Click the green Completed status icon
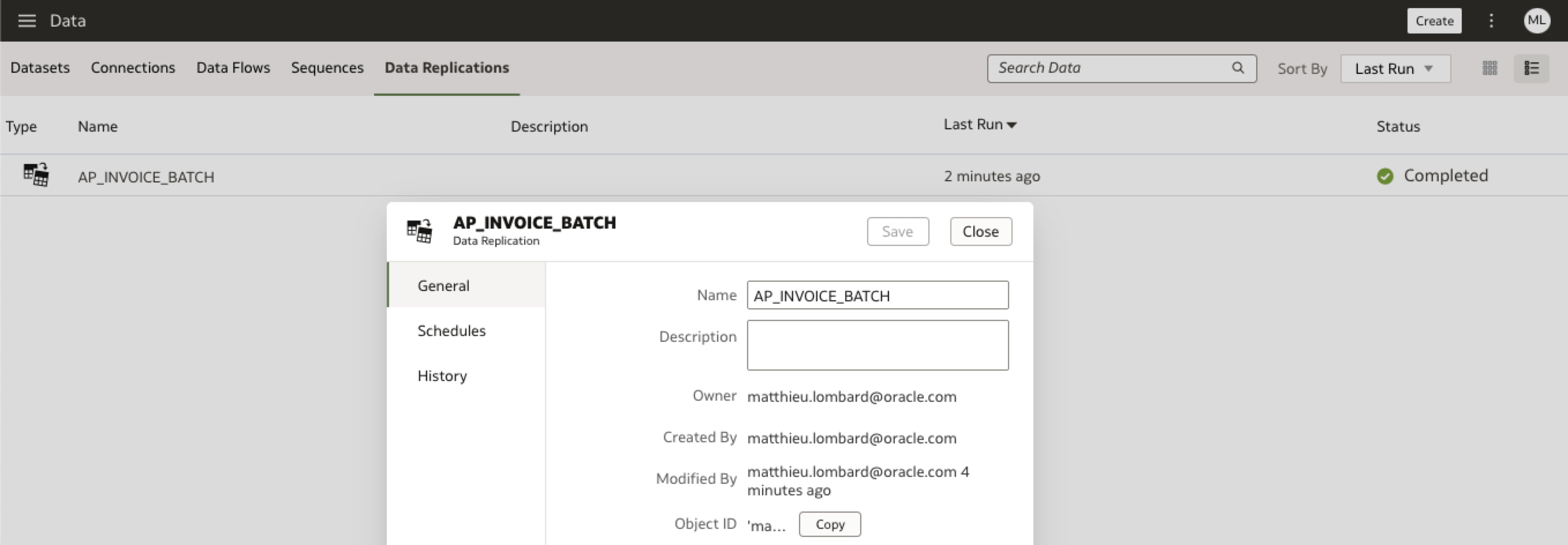1568x545 pixels. tap(1385, 176)
